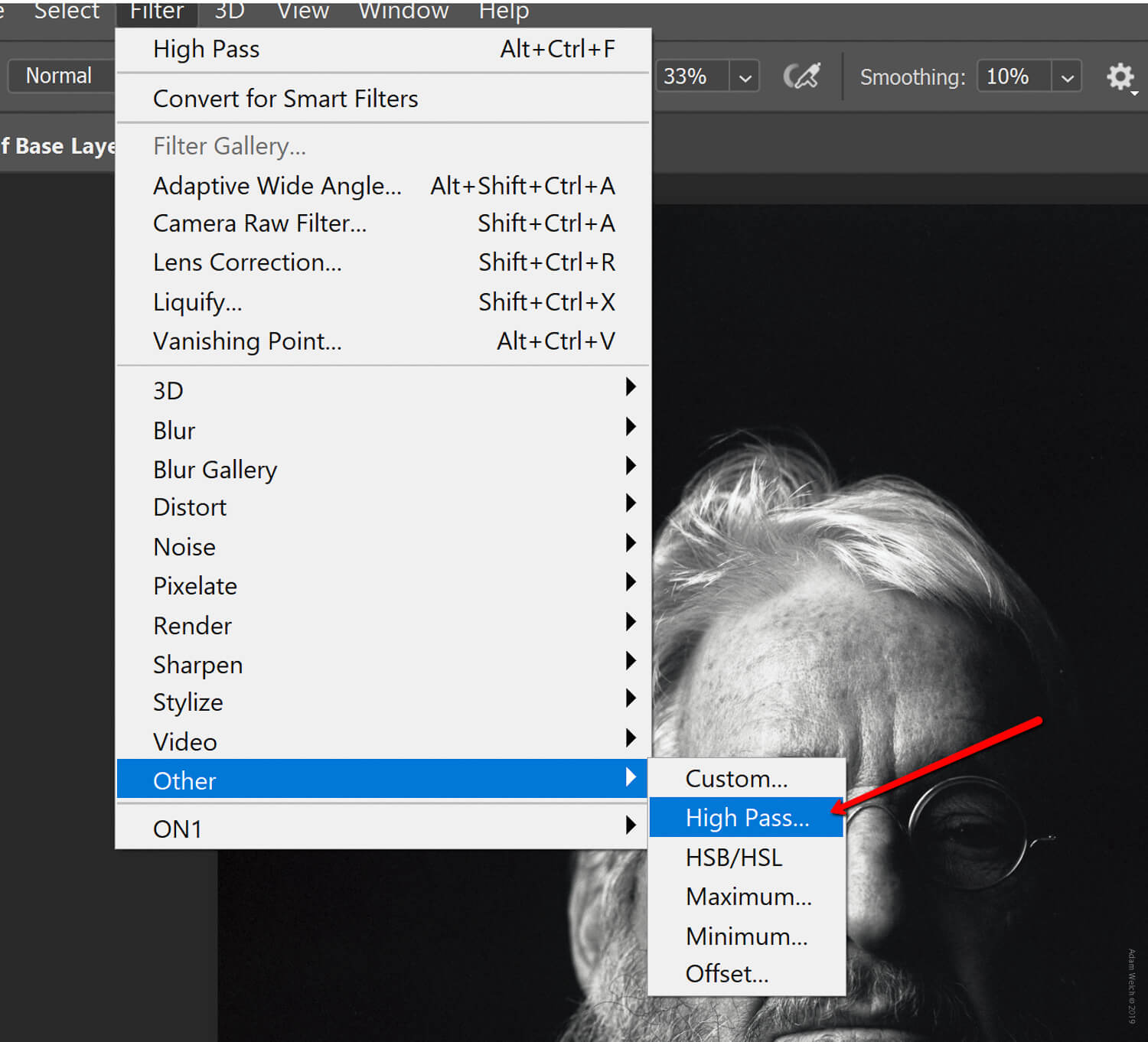The width and height of the screenshot is (1148, 1042).
Task: Select the Offset filter
Action: [x=727, y=973]
